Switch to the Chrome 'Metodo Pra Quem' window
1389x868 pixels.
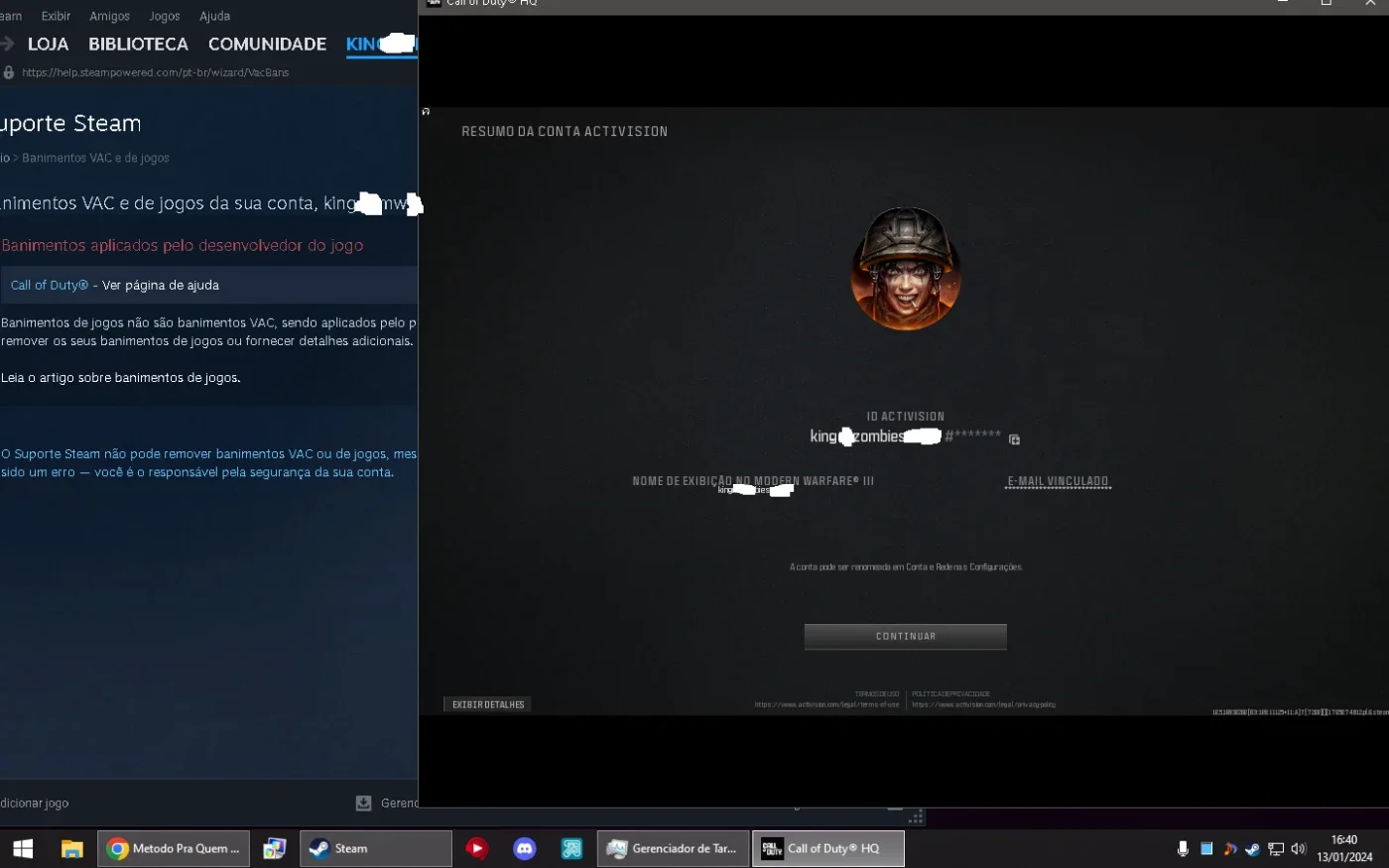[174, 848]
